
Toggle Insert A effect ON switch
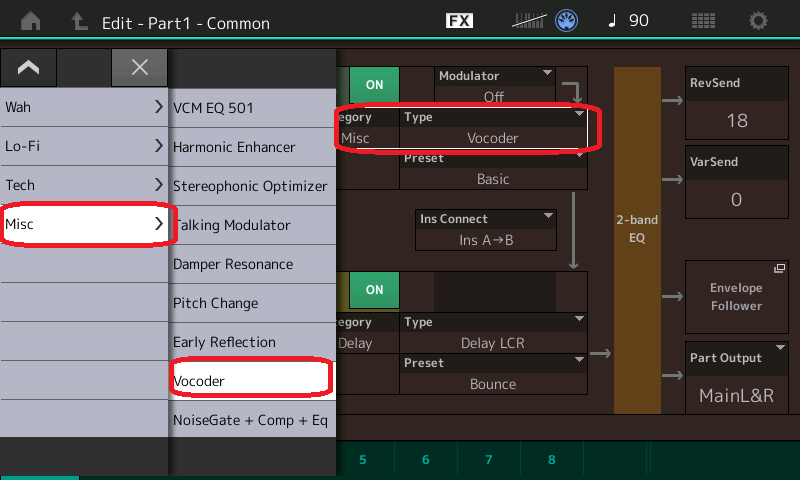(374, 85)
